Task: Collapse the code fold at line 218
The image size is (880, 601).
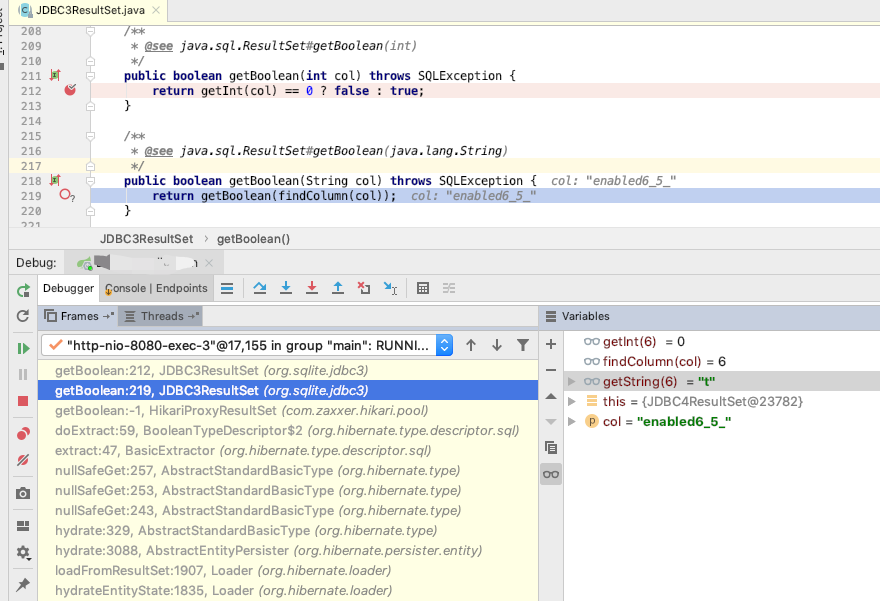Action: pyautogui.click(x=90, y=181)
